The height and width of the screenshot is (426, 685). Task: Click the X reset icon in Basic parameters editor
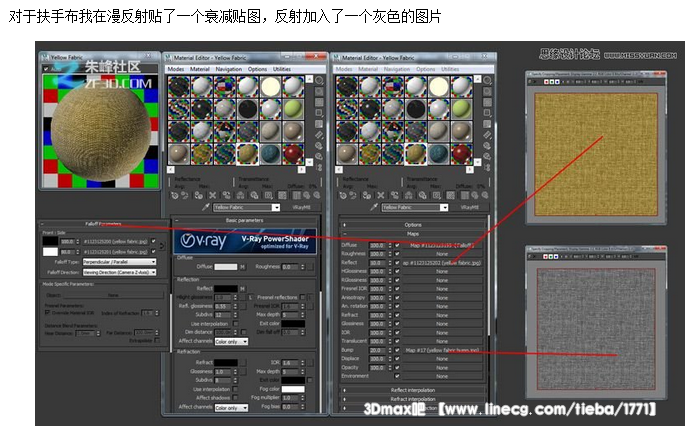212,195
